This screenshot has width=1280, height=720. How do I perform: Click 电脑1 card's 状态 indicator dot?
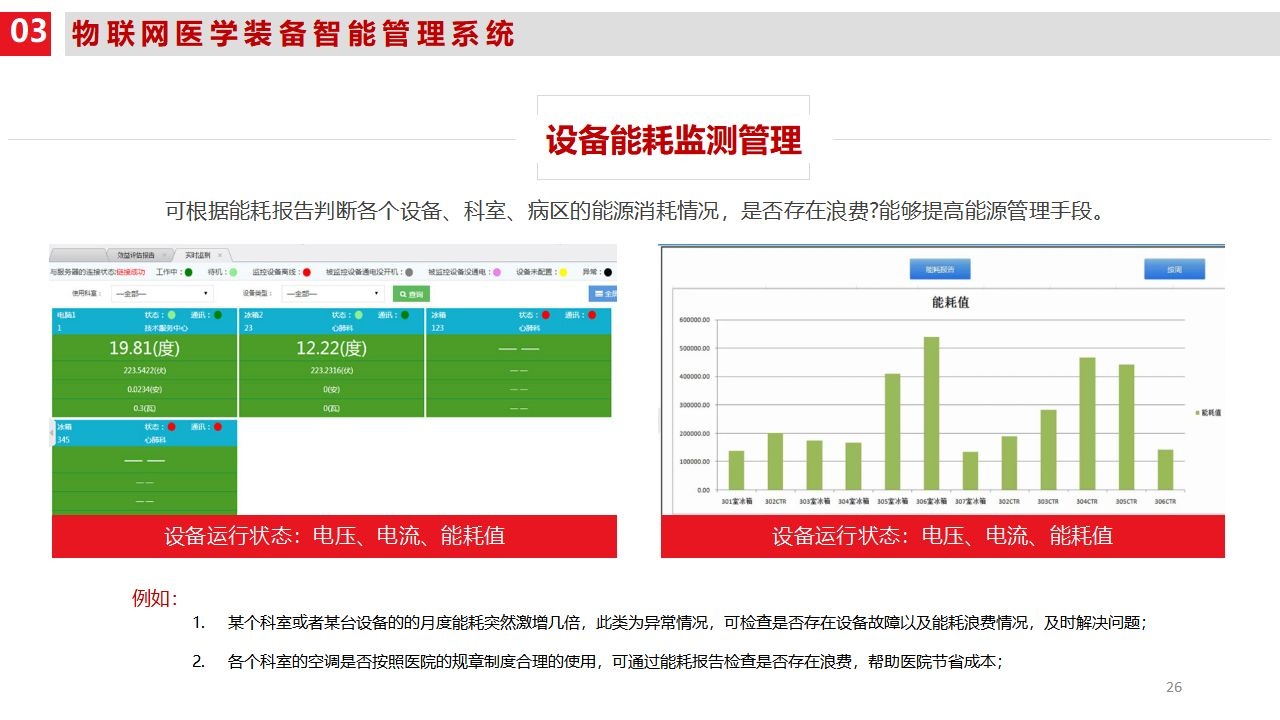[171, 315]
